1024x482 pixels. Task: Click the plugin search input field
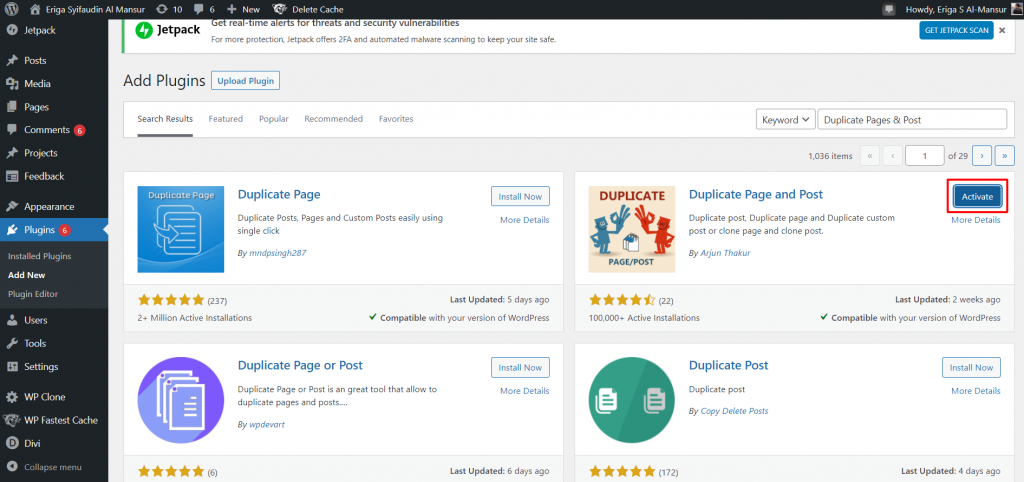(x=912, y=120)
